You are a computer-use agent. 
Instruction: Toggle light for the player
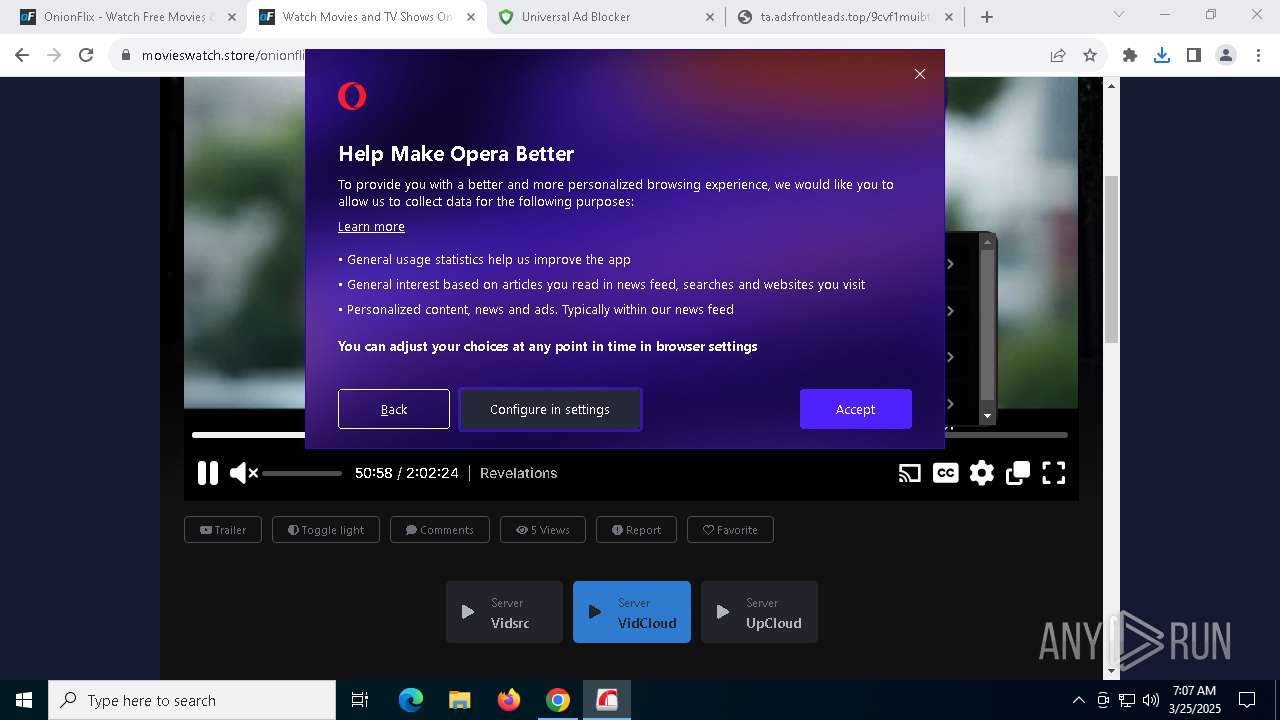[326, 530]
